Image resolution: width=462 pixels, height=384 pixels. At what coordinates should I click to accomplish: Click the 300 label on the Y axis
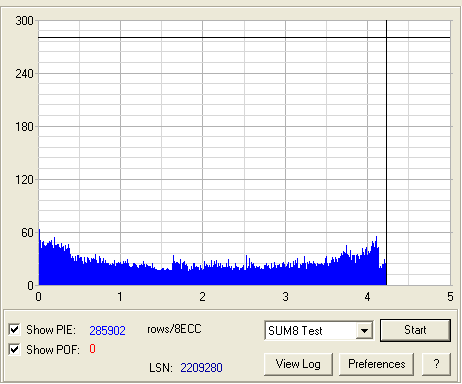point(24,21)
